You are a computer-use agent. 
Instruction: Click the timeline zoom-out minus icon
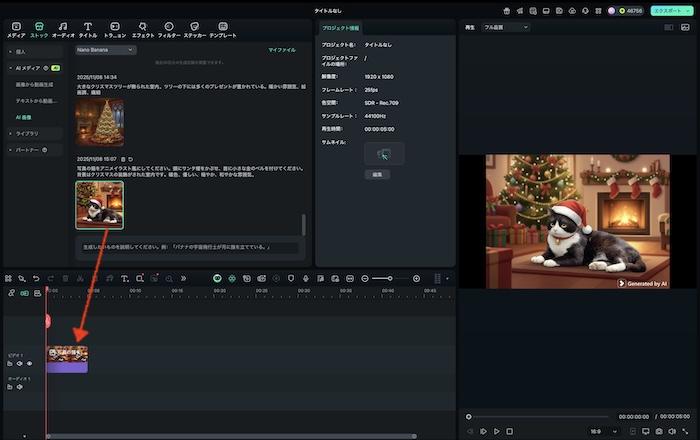coord(365,278)
